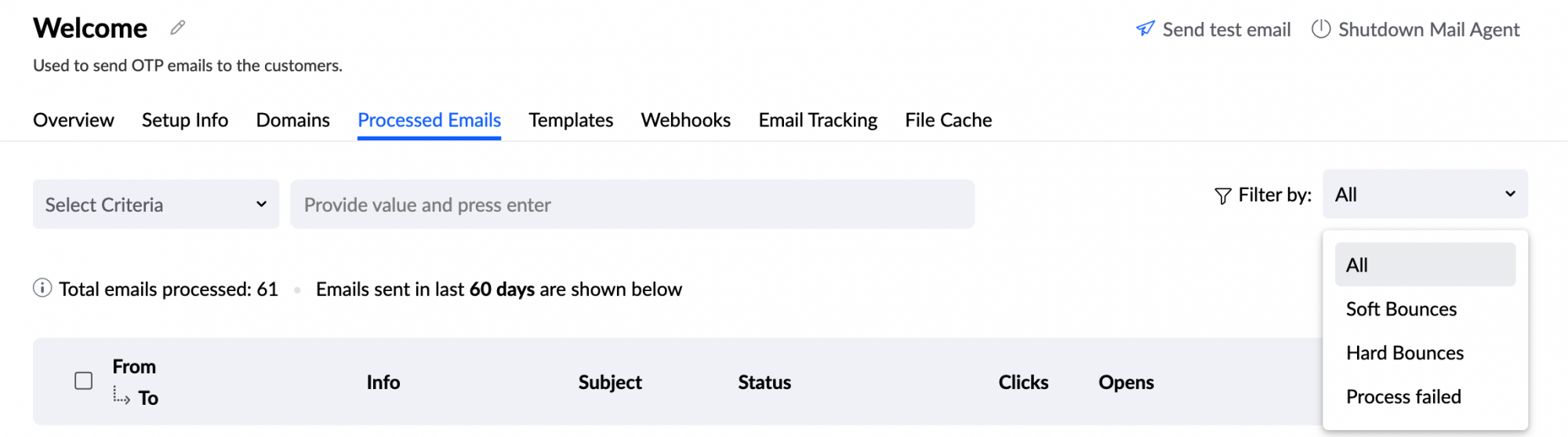Viewport: 1568px width, 437px height.
Task: Click Shutdown Mail Agent button
Action: (1416, 30)
